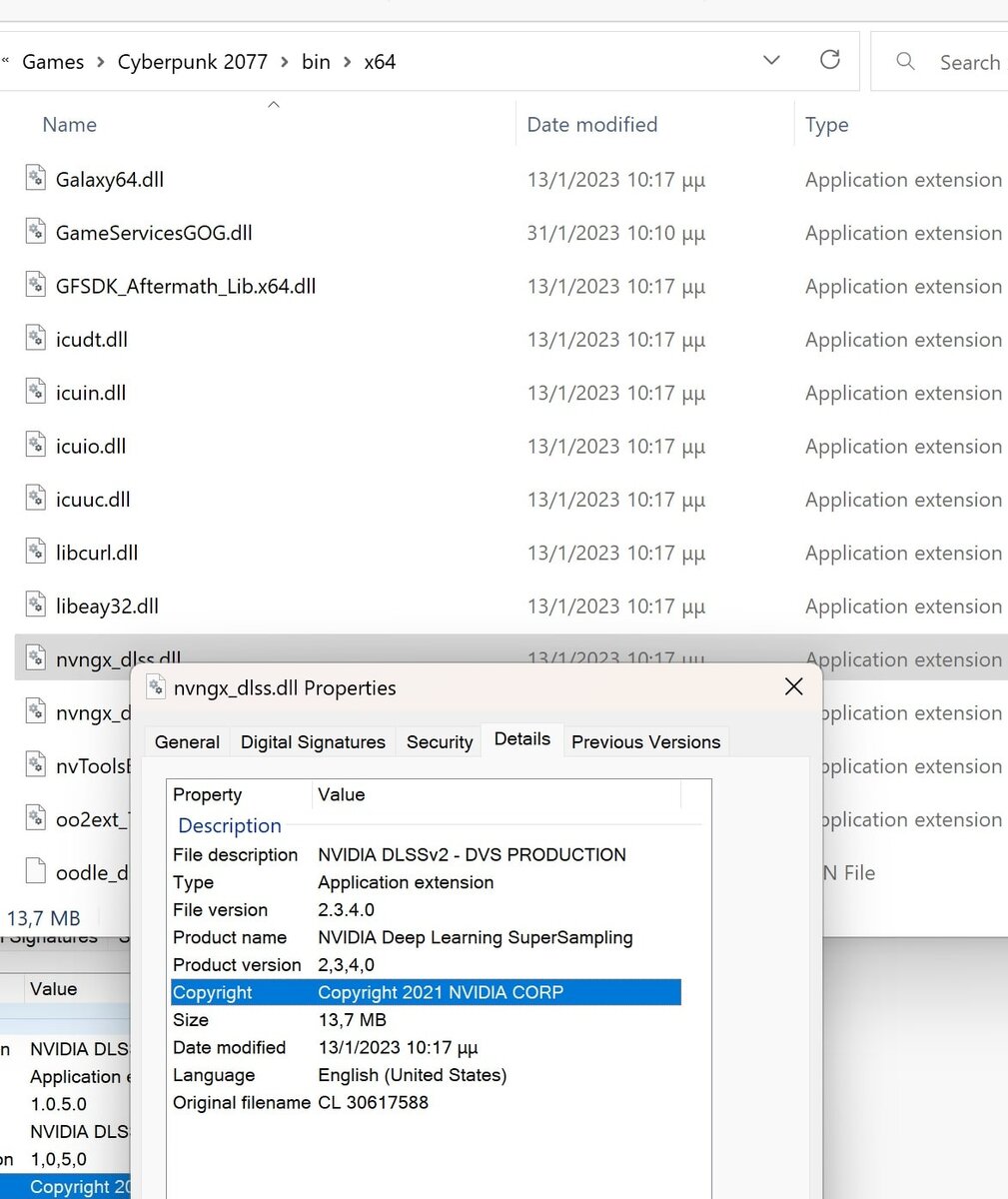Click the icuin.dll file icon

(36, 392)
